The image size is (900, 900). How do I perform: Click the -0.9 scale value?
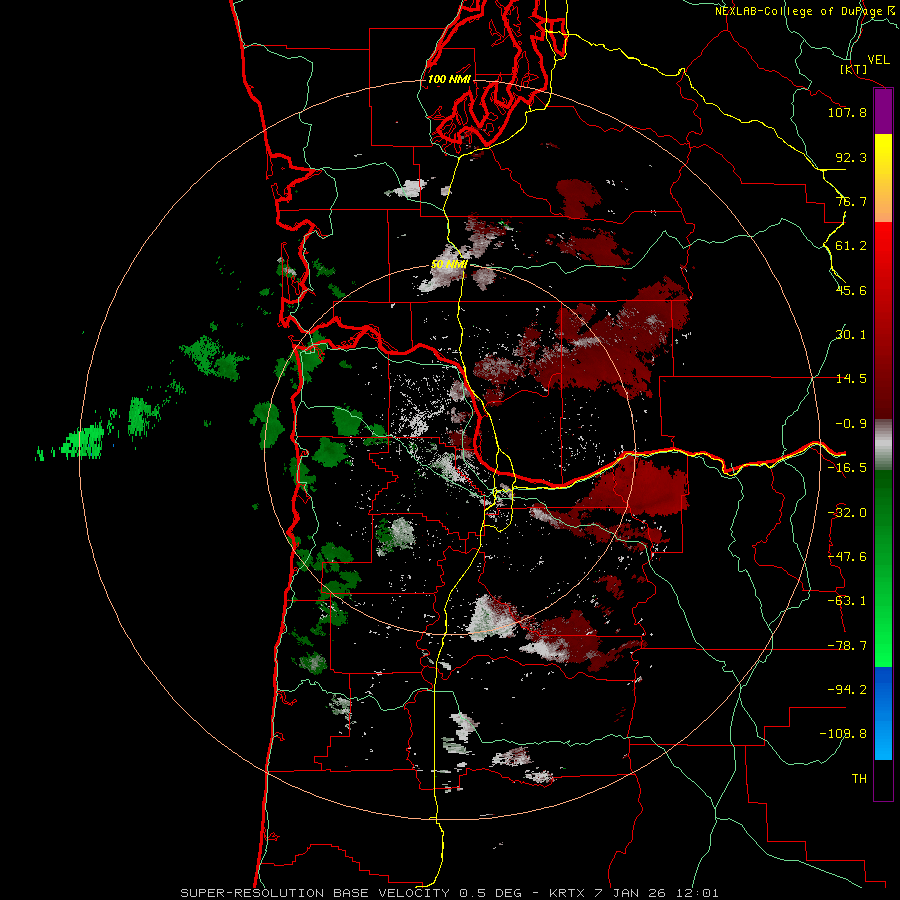pos(851,424)
